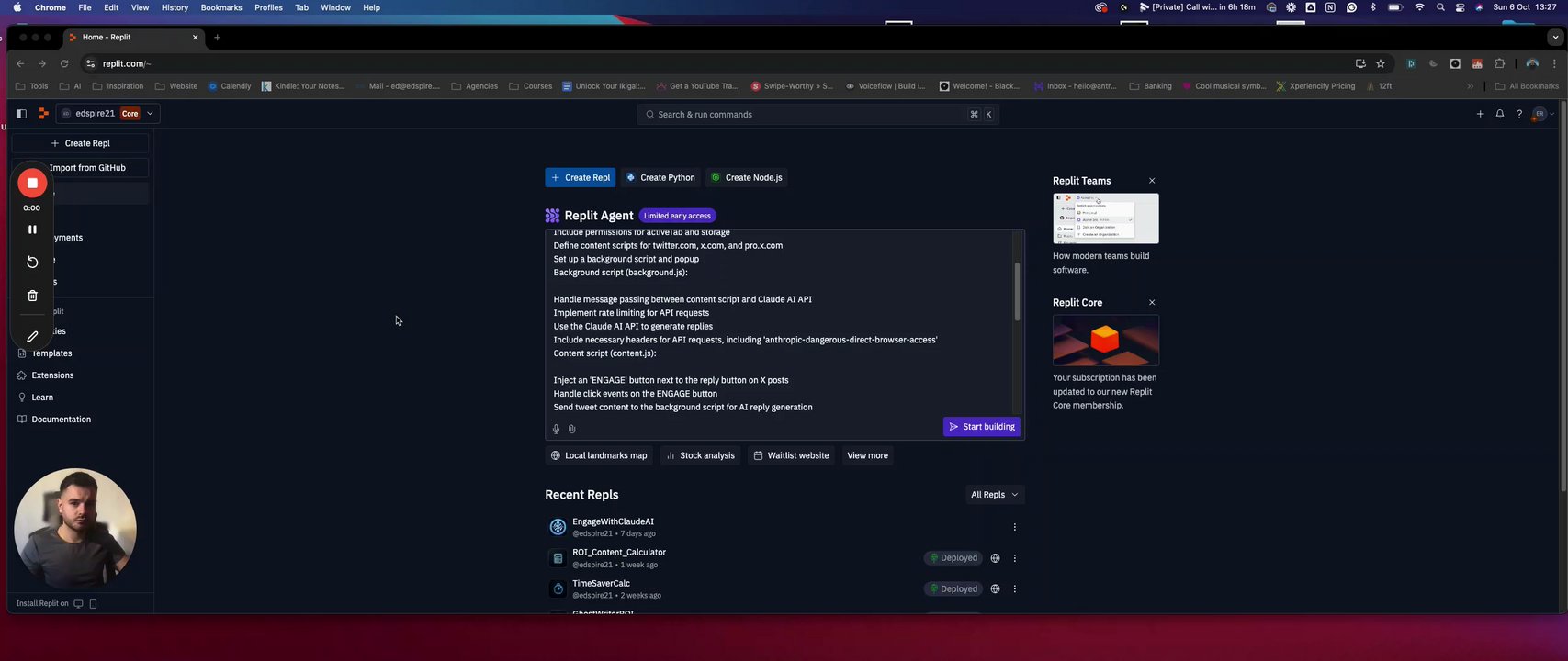Click Create Repl in the sidebar
The height and width of the screenshot is (661, 1568).
(x=81, y=143)
